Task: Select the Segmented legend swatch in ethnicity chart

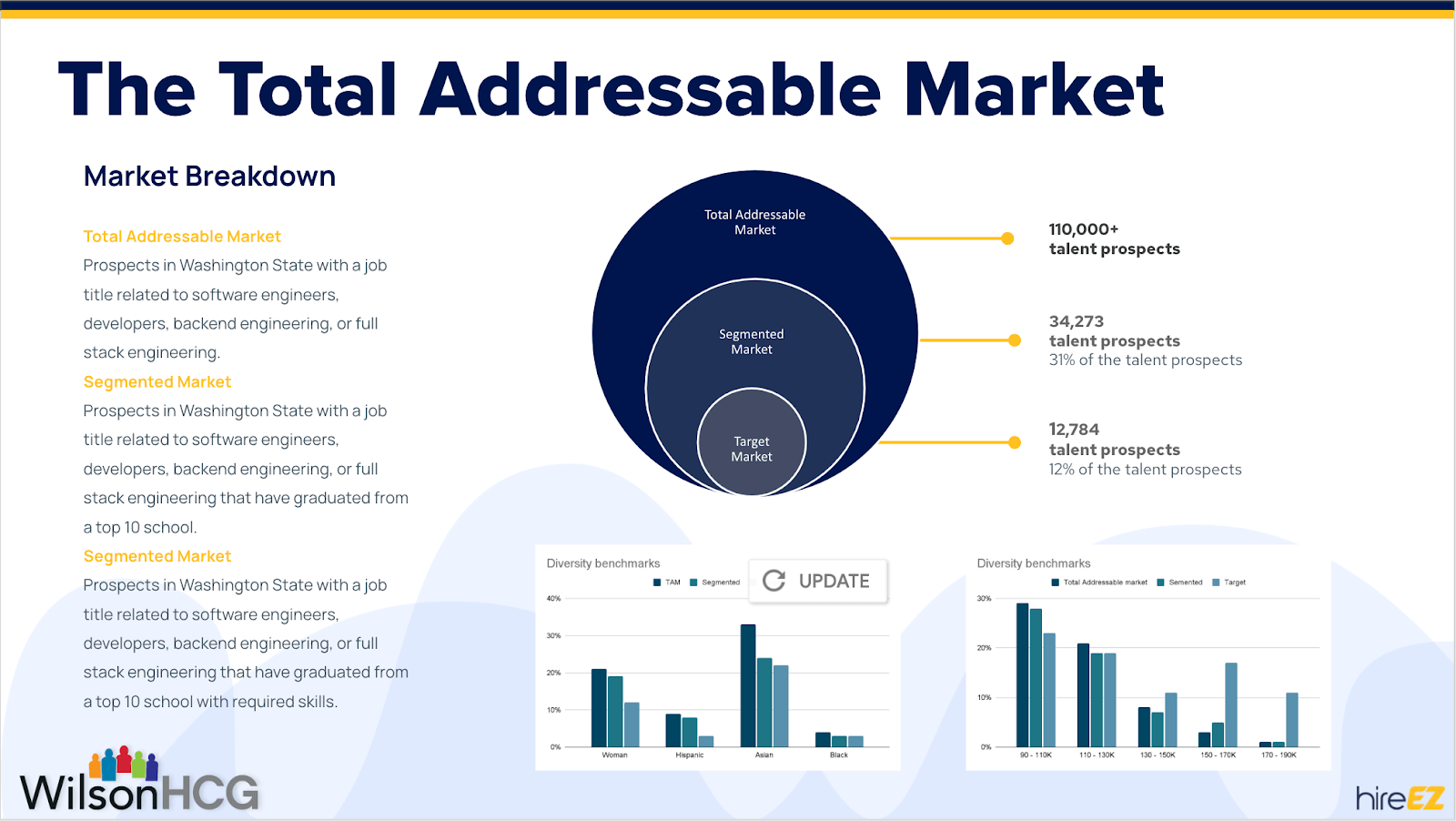Action: click(x=694, y=583)
